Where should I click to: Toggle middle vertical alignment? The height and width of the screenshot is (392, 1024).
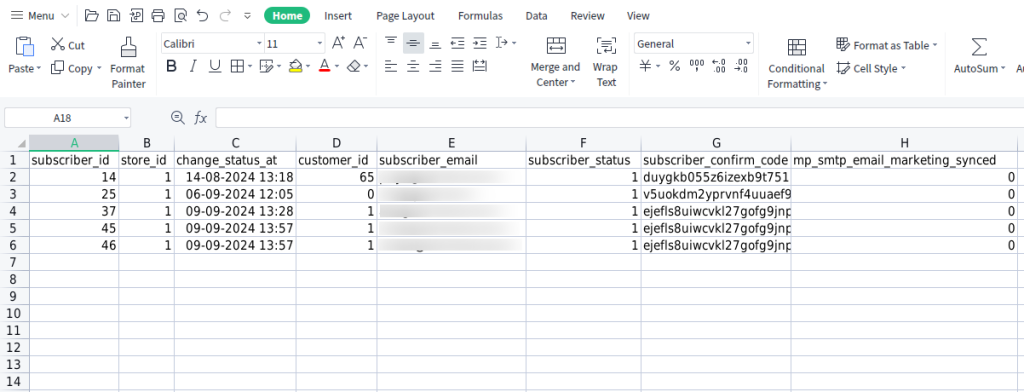point(413,43)
